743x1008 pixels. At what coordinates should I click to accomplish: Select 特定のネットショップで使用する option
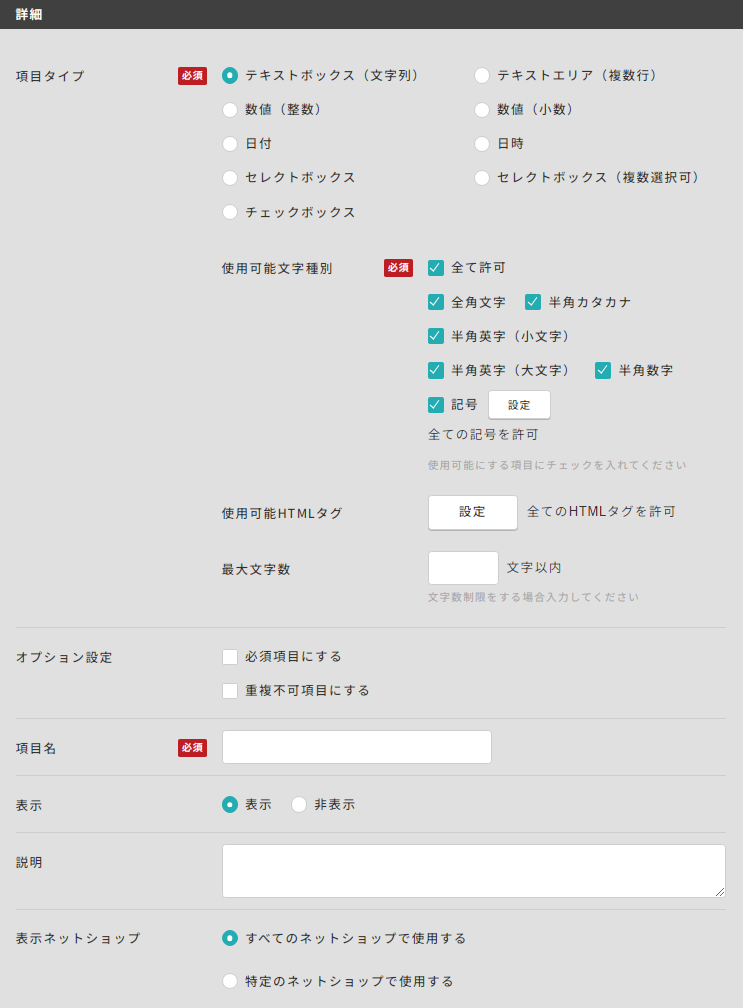(230, 981)
